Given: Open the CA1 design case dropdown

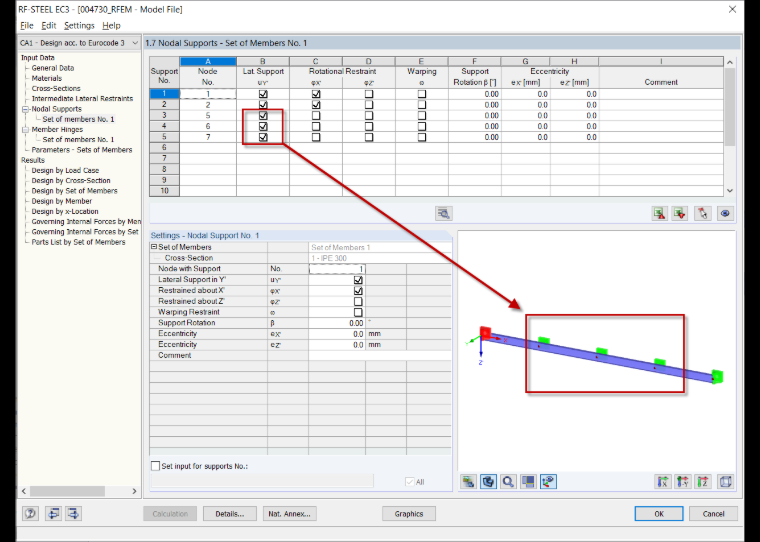Looking at the screenshot, I should click(135, 43).
